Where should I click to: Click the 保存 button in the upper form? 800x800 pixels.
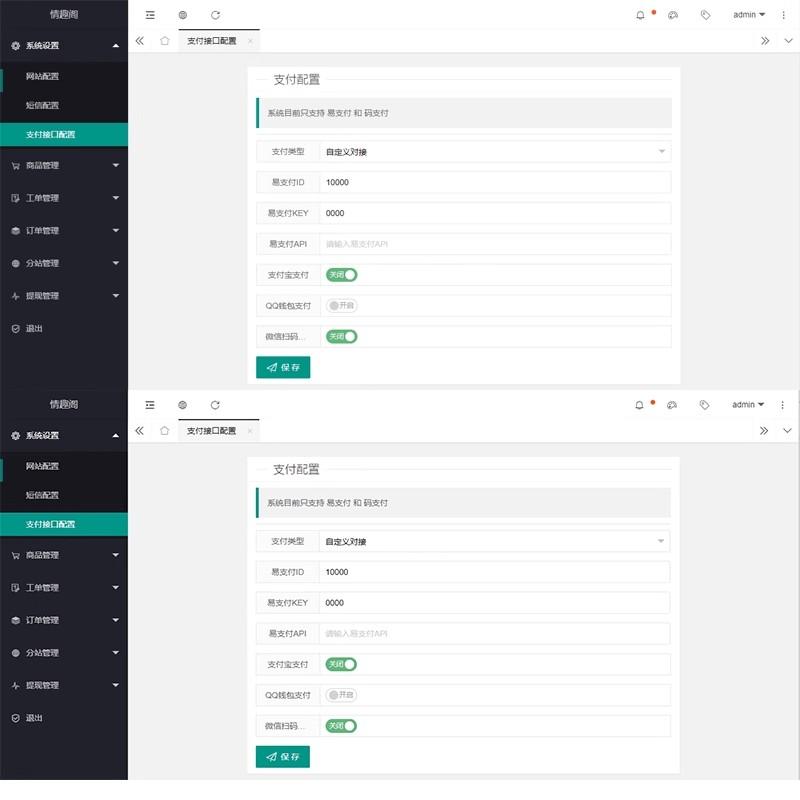coord(283,367)
